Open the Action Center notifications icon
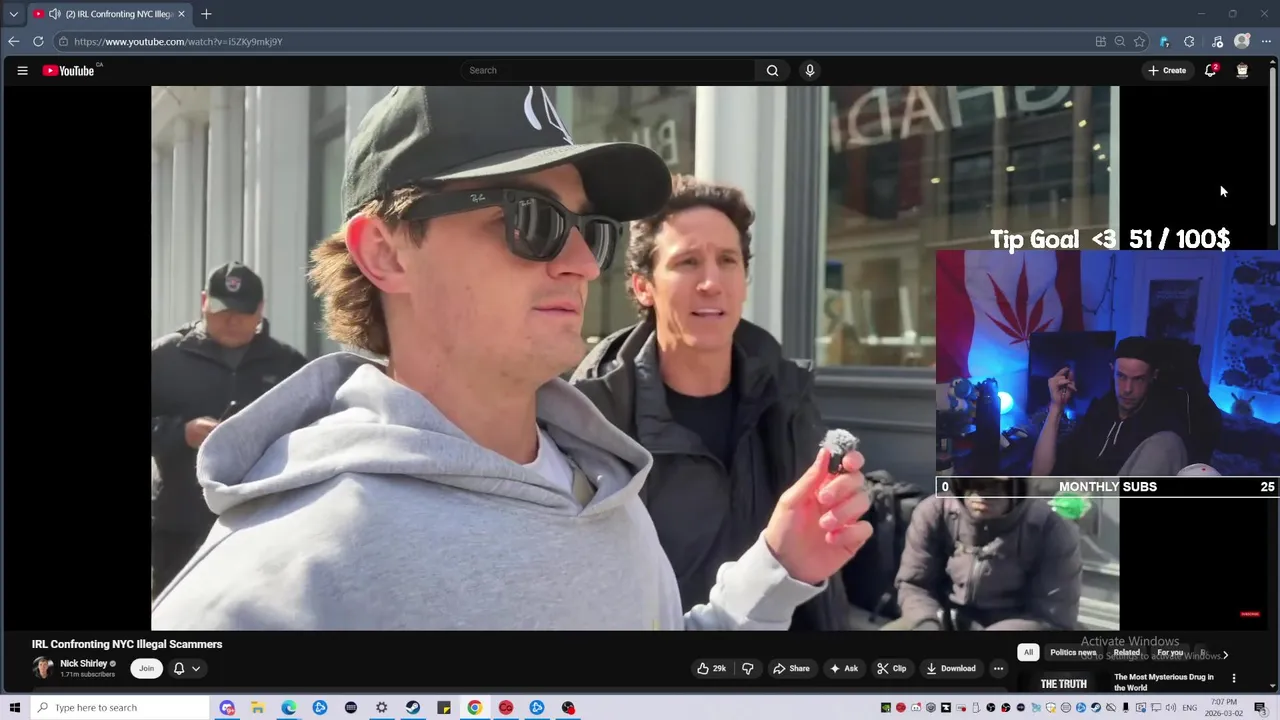Screen dimensions: 1280x720 click(x=1260, y=707)
